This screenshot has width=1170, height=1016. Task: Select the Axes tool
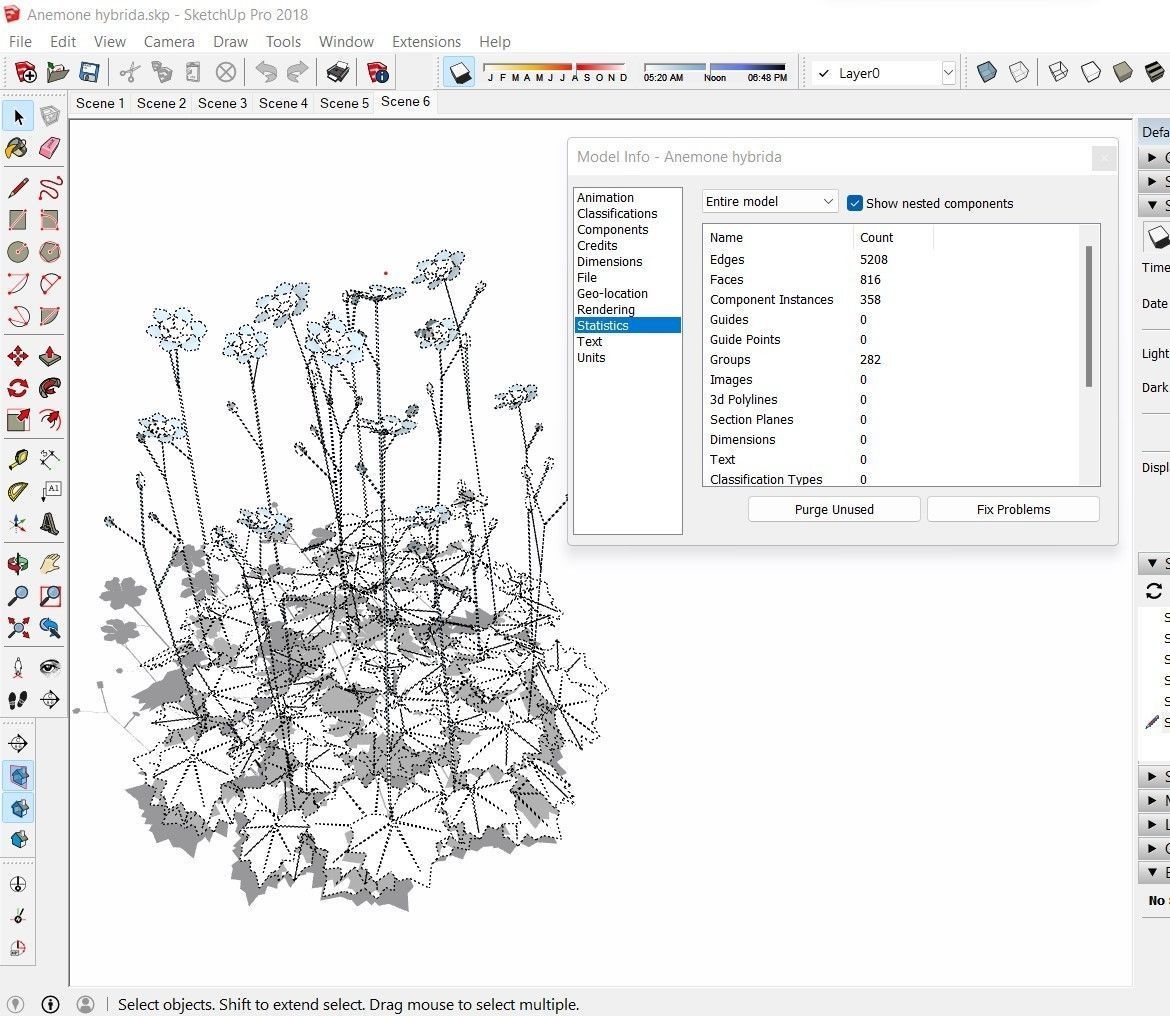(18, 524)
